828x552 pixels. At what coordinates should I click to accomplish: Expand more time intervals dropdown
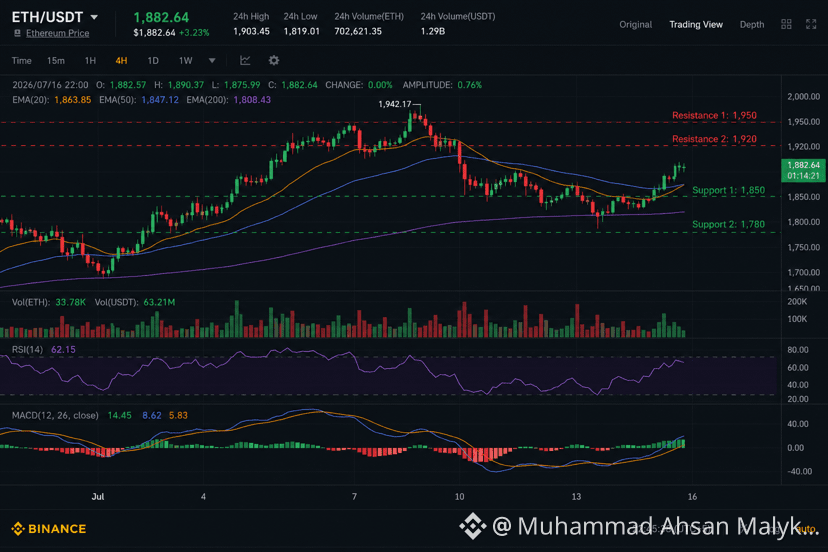click(x=212, y=61)
